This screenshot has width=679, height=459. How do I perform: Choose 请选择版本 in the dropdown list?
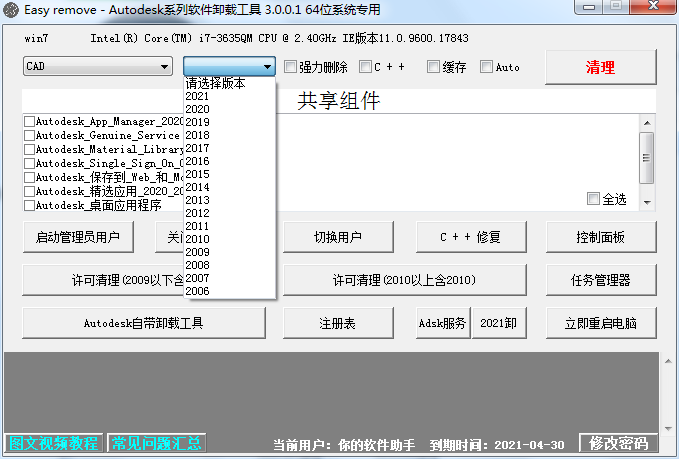coord(230,83)
